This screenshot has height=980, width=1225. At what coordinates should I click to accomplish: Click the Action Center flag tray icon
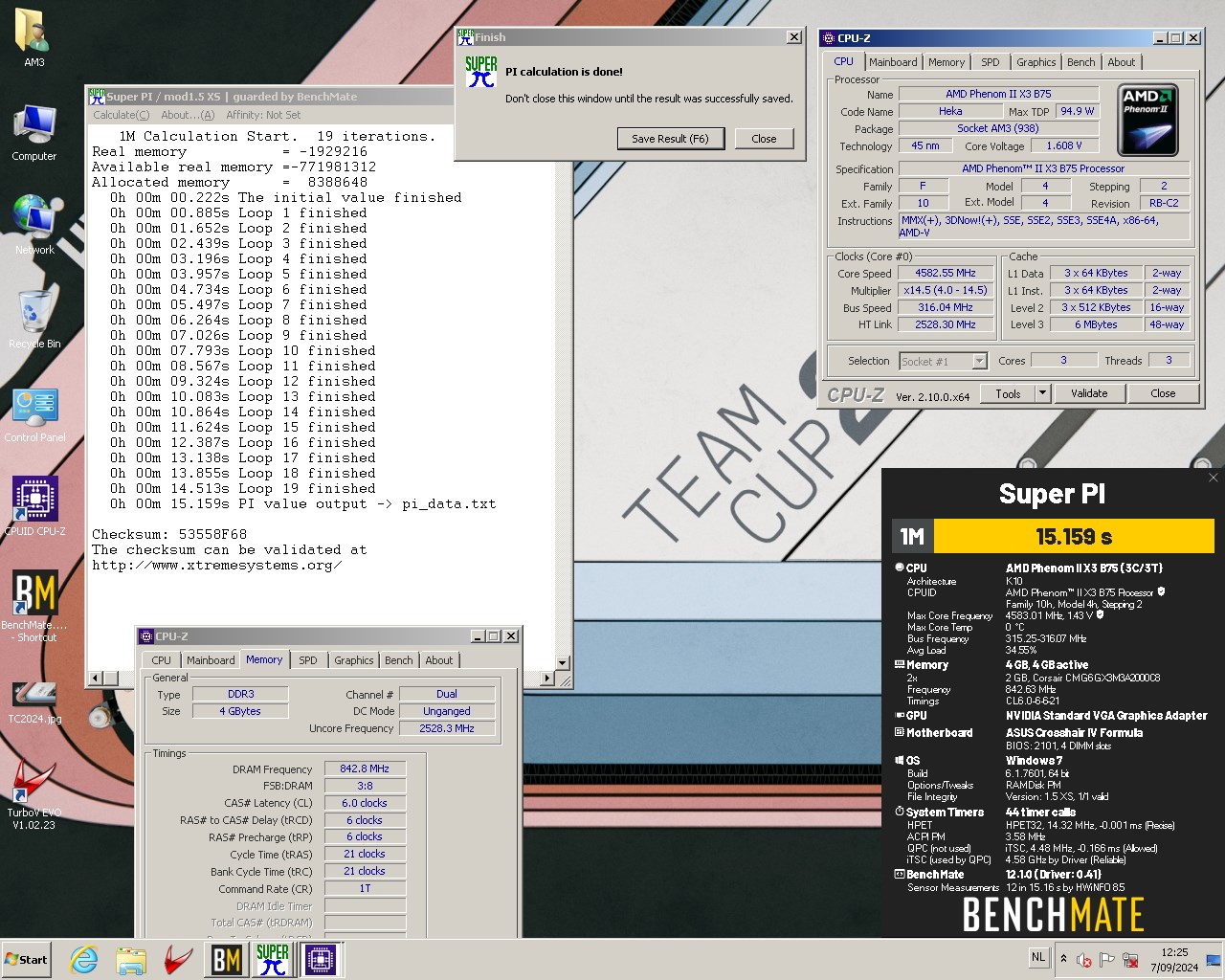coord(1107,959)
